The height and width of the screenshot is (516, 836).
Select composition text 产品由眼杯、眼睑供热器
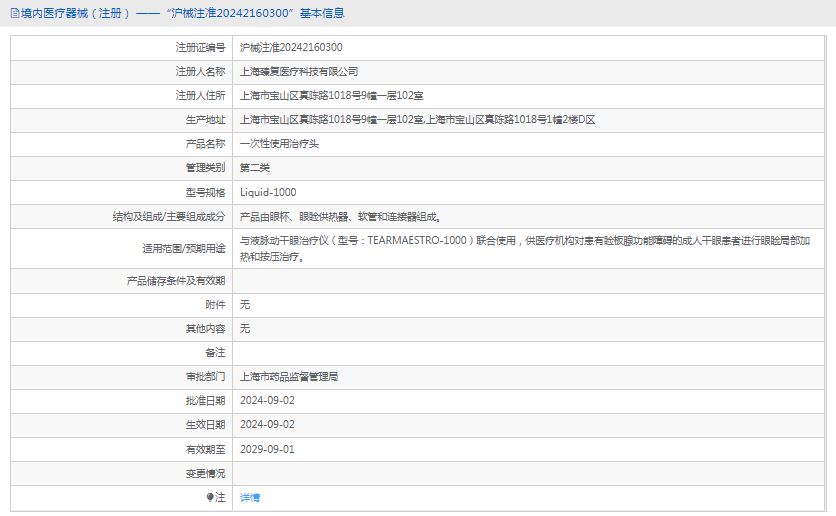pos(340,216)
